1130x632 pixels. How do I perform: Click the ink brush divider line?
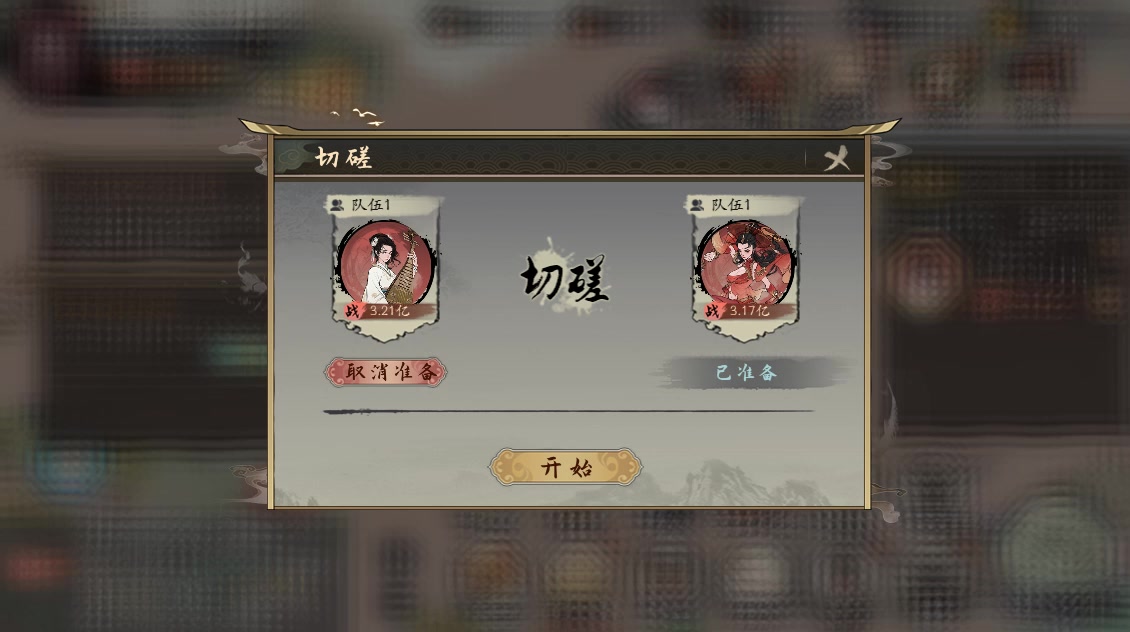point(569,411)
